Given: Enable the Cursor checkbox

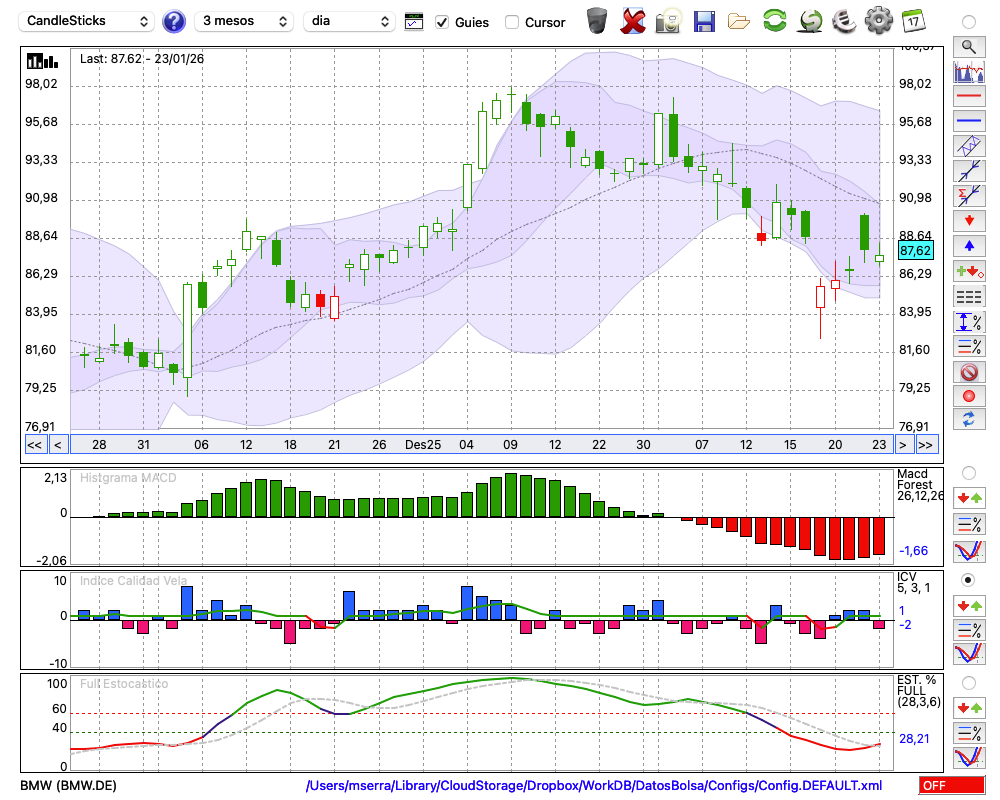Looking at the screenshot, I should tap(512, 22).
